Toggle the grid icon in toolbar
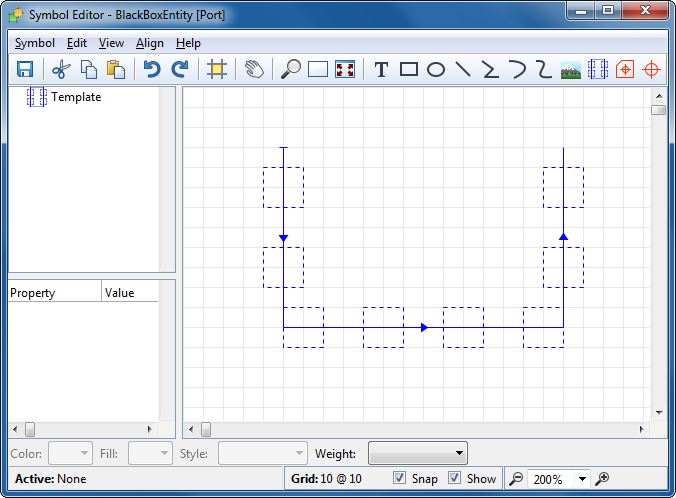The height and width of the screenshot is (498, 676). [216, 69]
